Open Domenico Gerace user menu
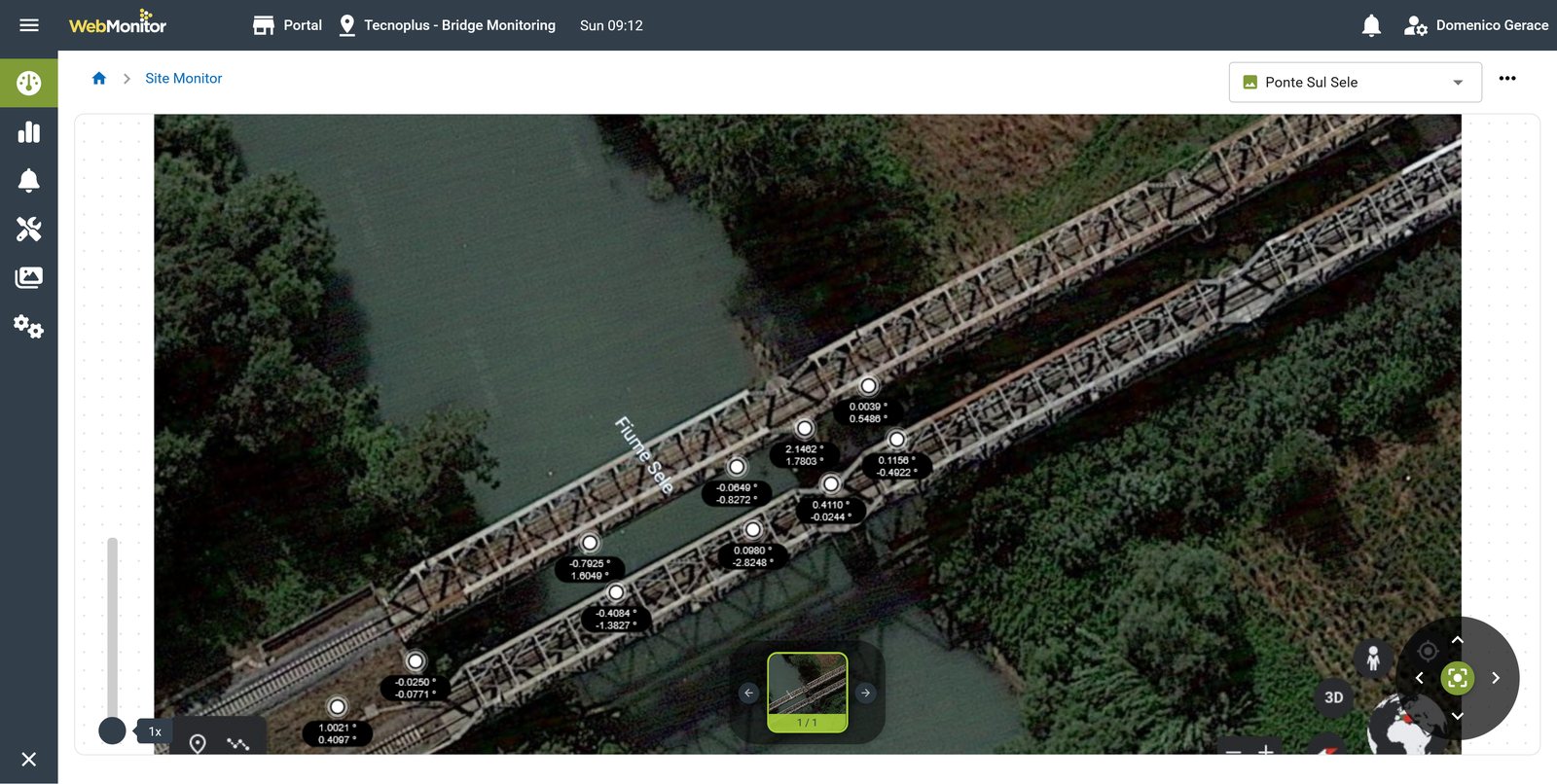Image resolution: width=1557 pixels, height=784 pixels. [x=1476, y=25]
